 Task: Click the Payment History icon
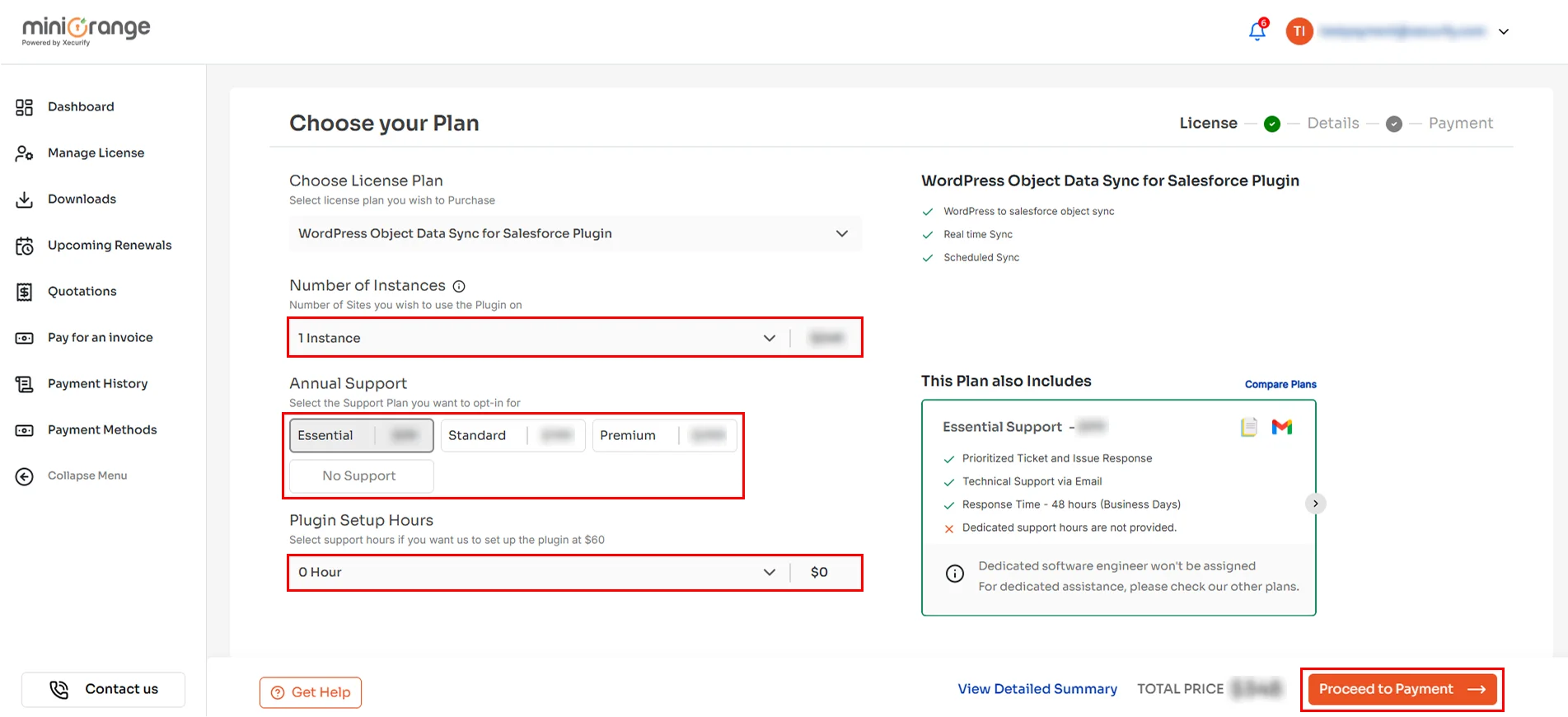(25, 384)
